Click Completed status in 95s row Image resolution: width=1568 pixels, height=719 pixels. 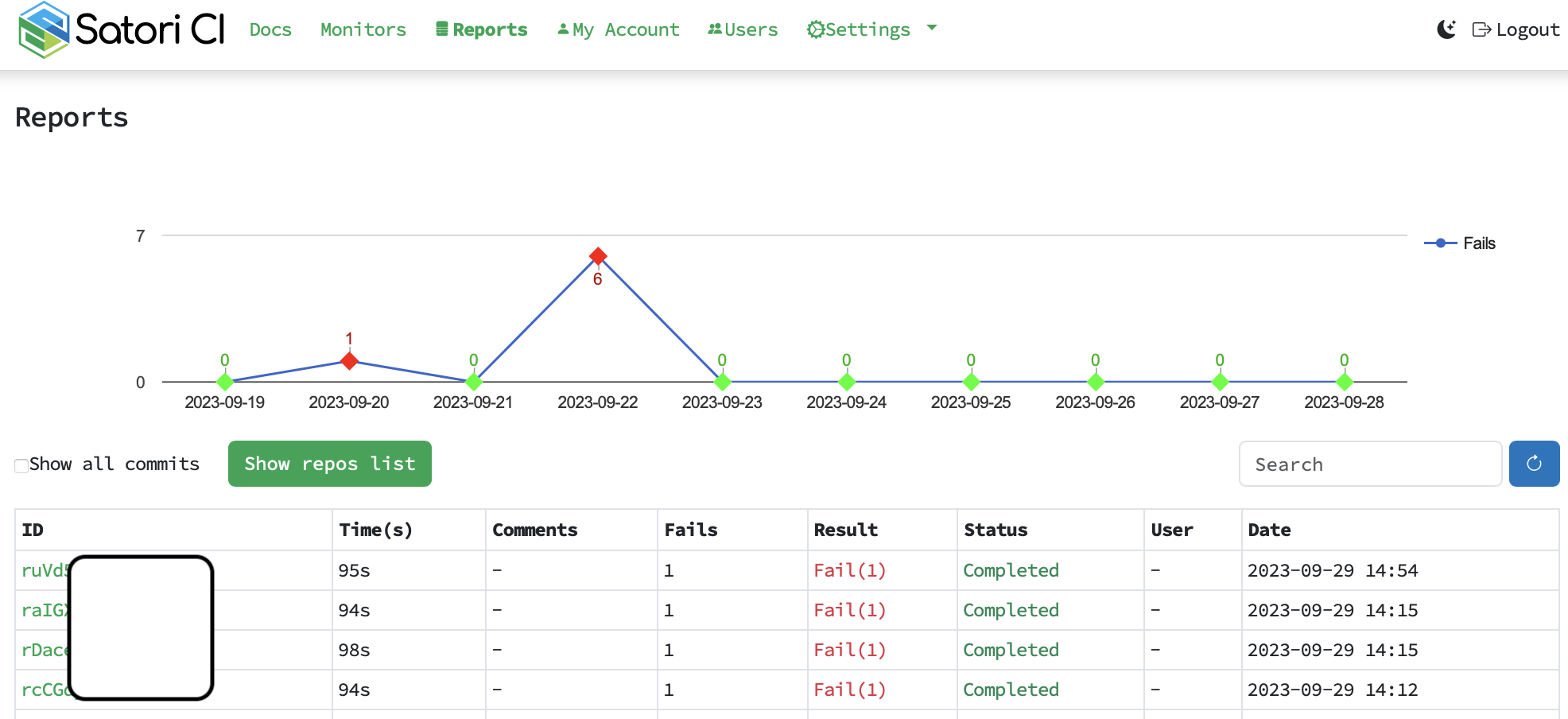pyautogui.click(x=1011, y=570)
